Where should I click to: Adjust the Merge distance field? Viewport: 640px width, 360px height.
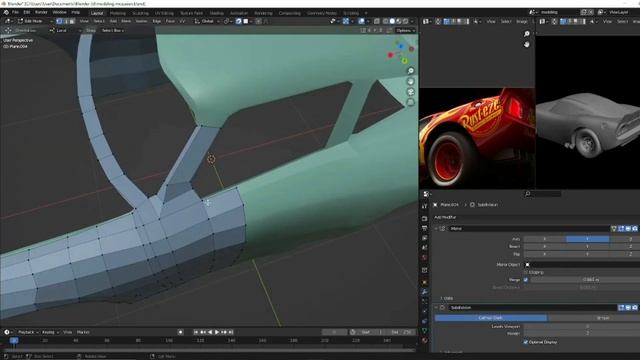coord(585,280)
